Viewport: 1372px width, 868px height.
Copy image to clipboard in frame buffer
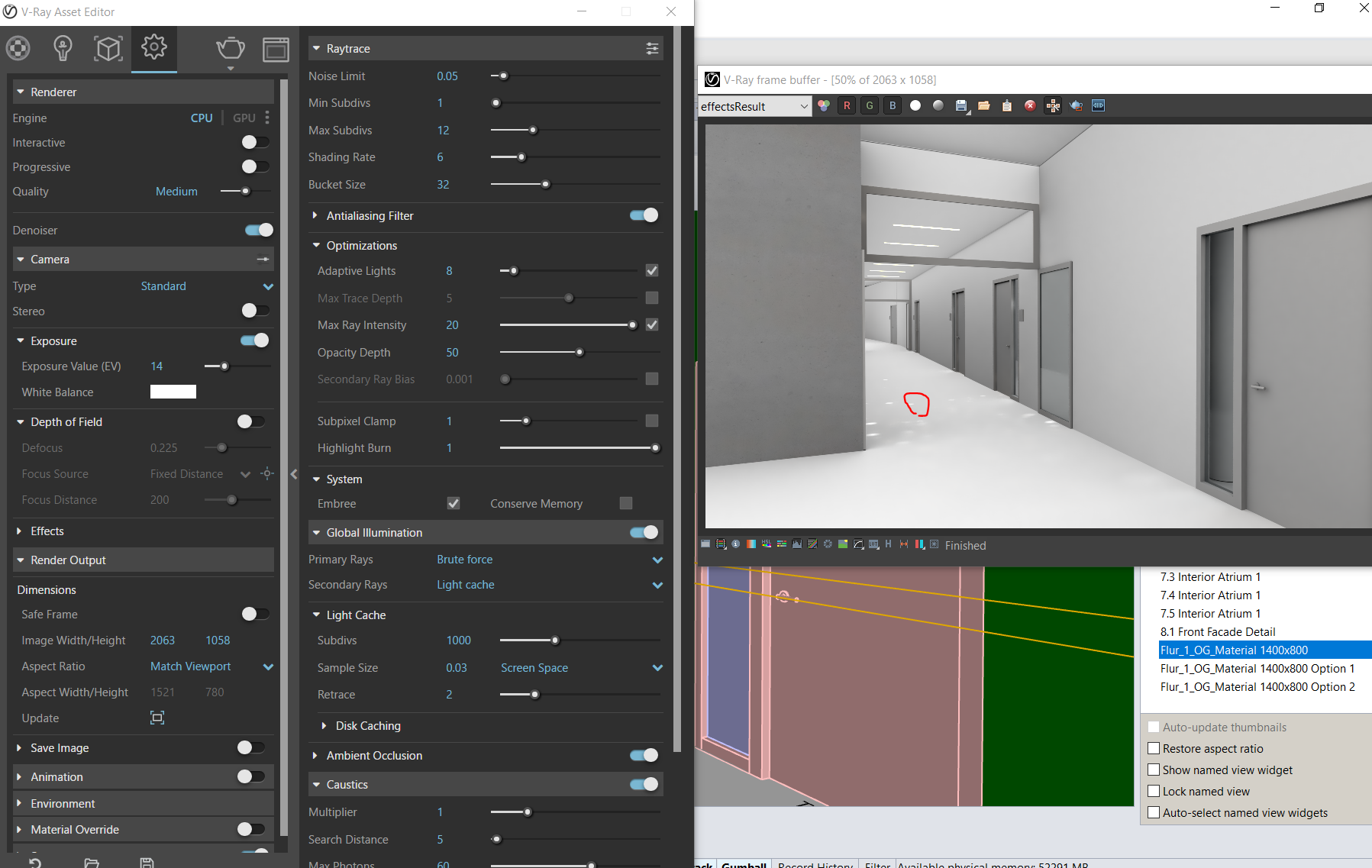coord(1007,106)
